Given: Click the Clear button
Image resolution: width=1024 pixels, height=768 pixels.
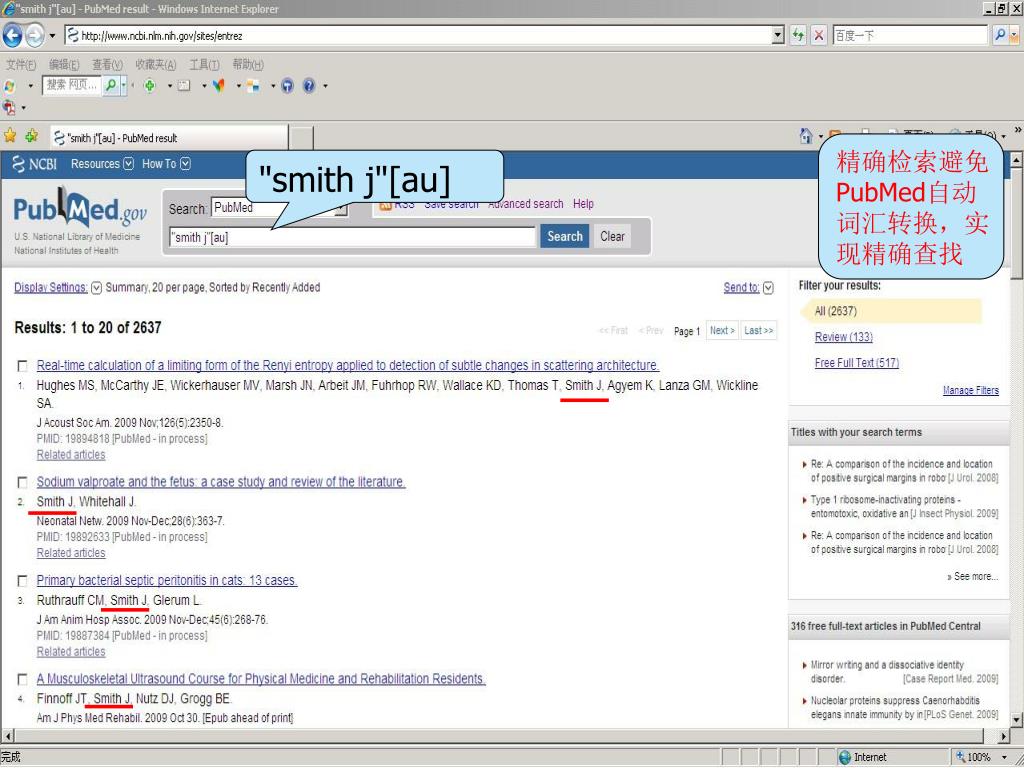Looking at the screenshot, I should (612, 236).
